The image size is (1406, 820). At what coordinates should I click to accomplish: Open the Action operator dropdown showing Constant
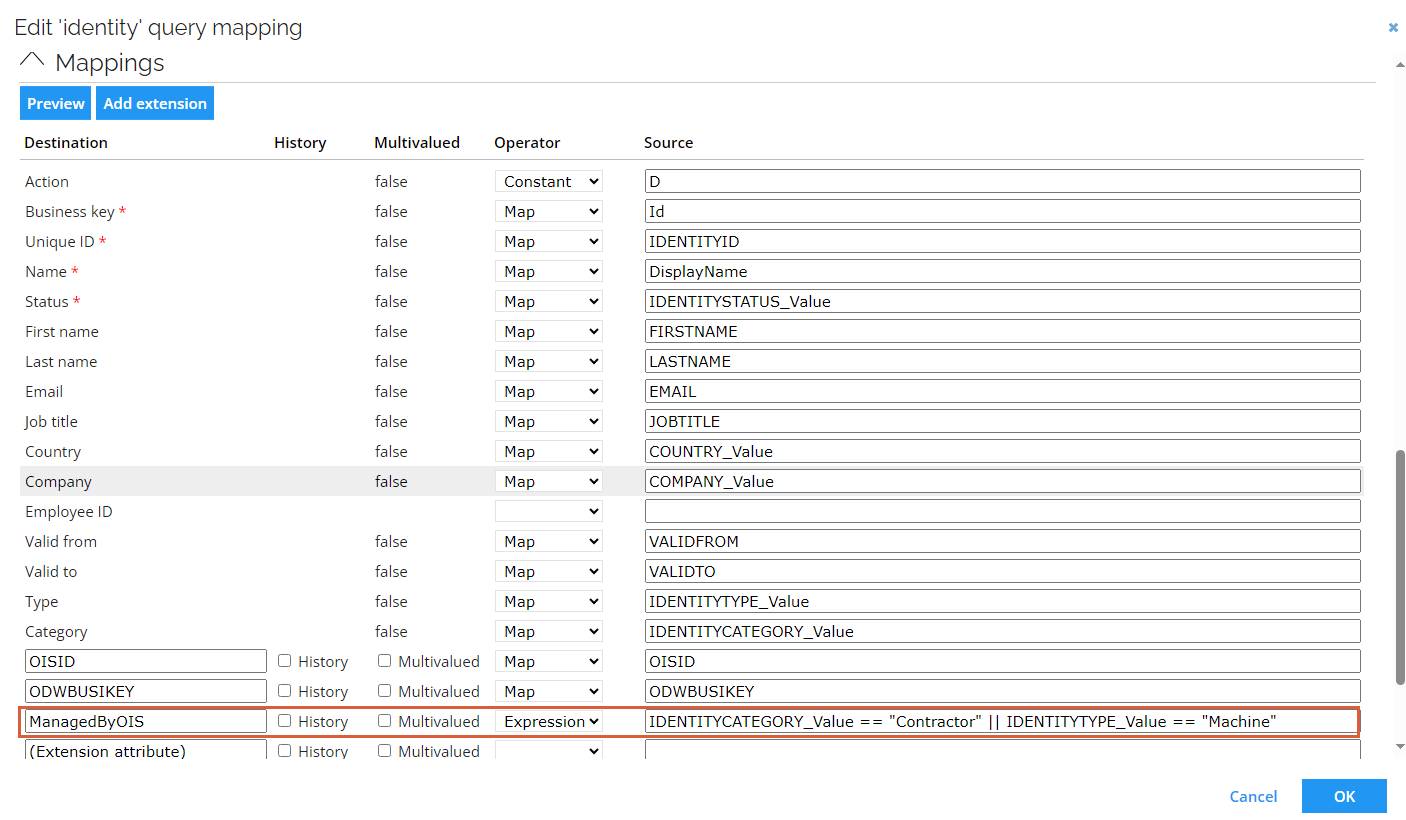pos(549,181)
